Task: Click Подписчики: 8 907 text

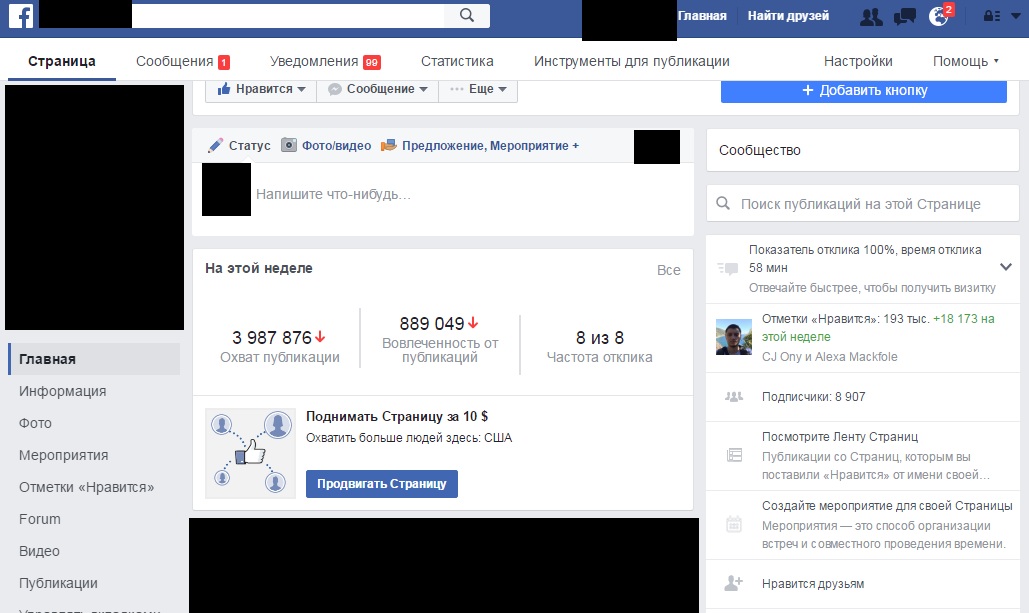Action: coord(814,396)
